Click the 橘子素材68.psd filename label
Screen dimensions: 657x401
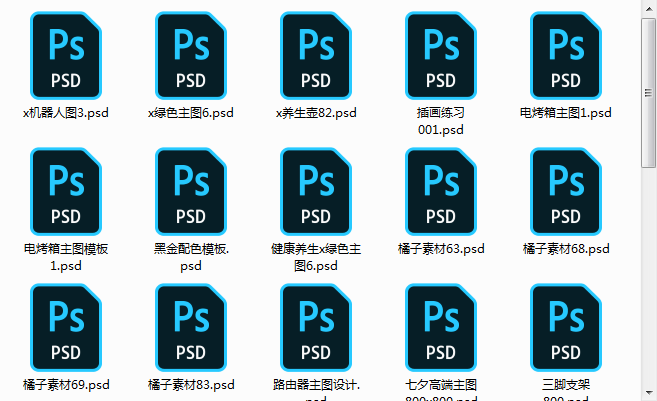[566, 249]
